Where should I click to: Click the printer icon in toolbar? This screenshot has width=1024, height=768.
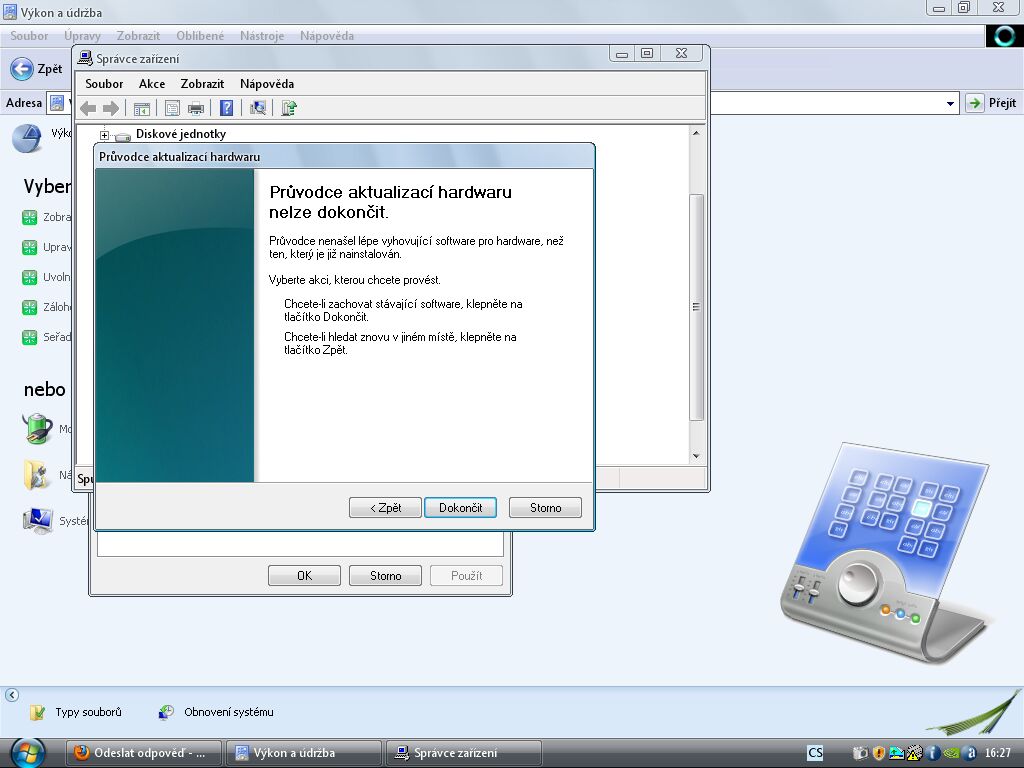tap(196, 108)
